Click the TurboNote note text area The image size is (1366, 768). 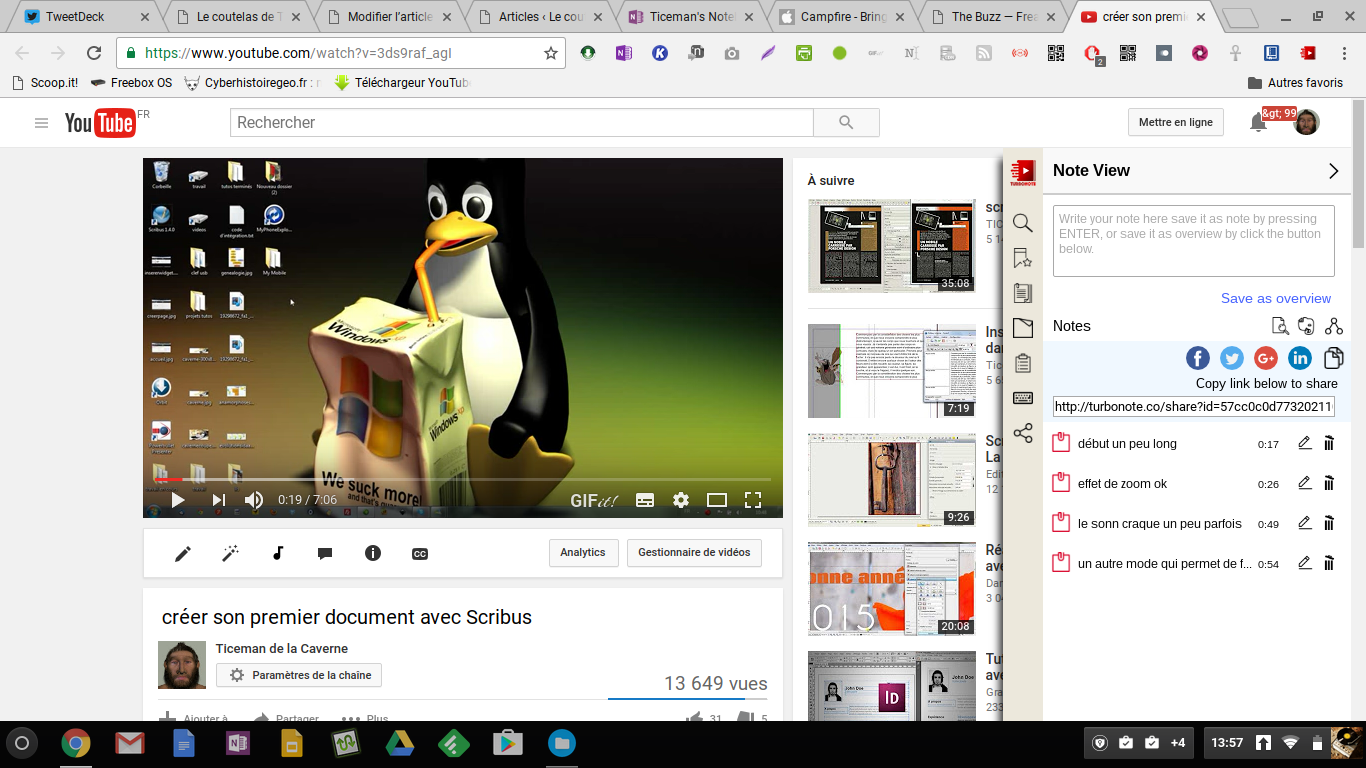1193,241
